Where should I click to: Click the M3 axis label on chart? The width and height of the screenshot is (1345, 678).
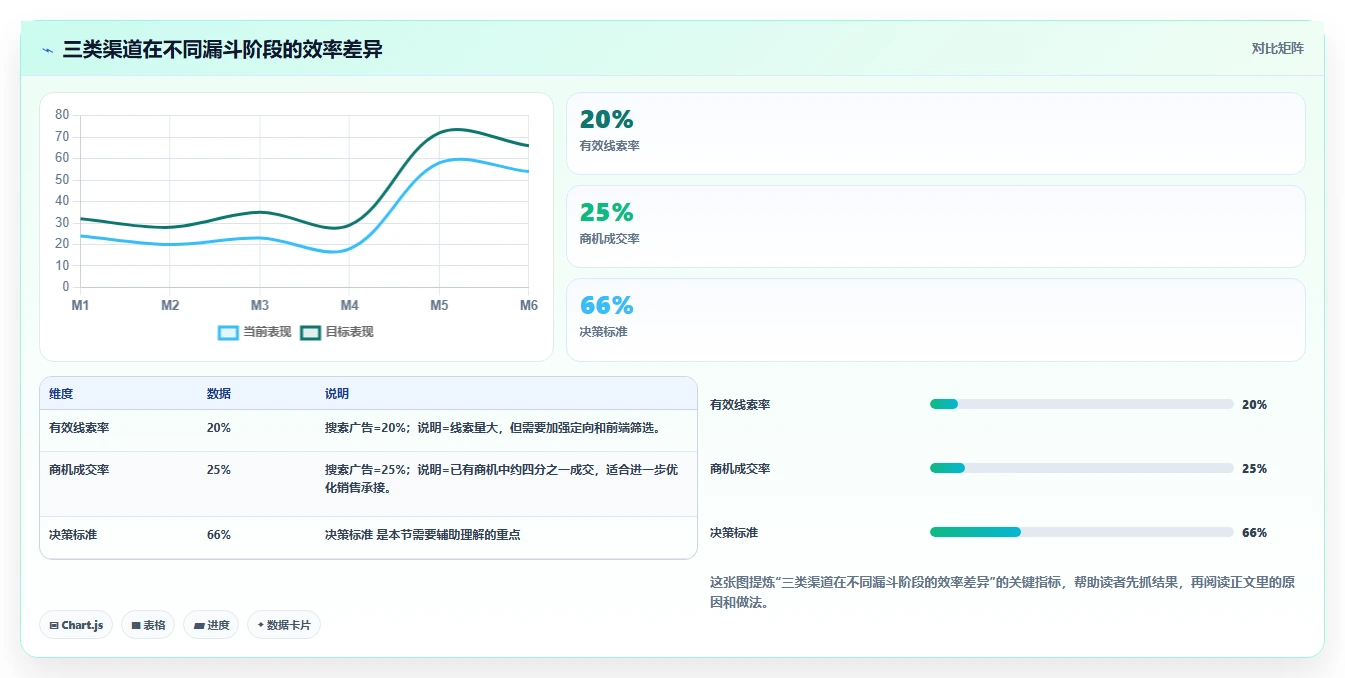260,305
